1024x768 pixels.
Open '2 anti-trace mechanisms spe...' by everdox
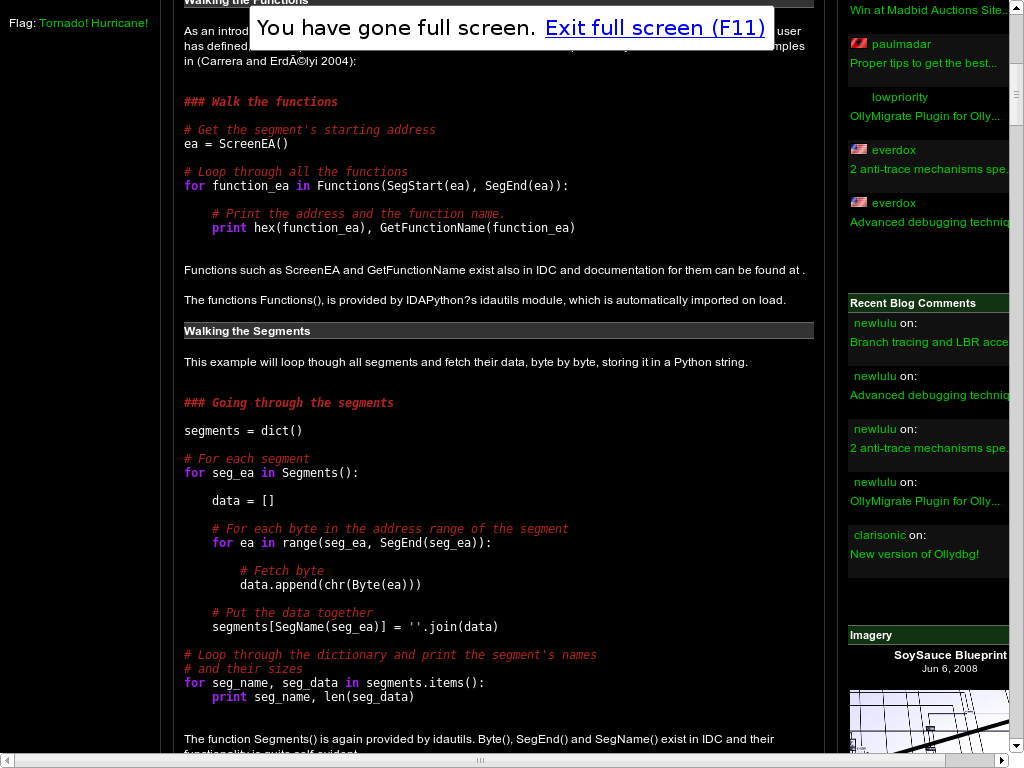(929, 168)
